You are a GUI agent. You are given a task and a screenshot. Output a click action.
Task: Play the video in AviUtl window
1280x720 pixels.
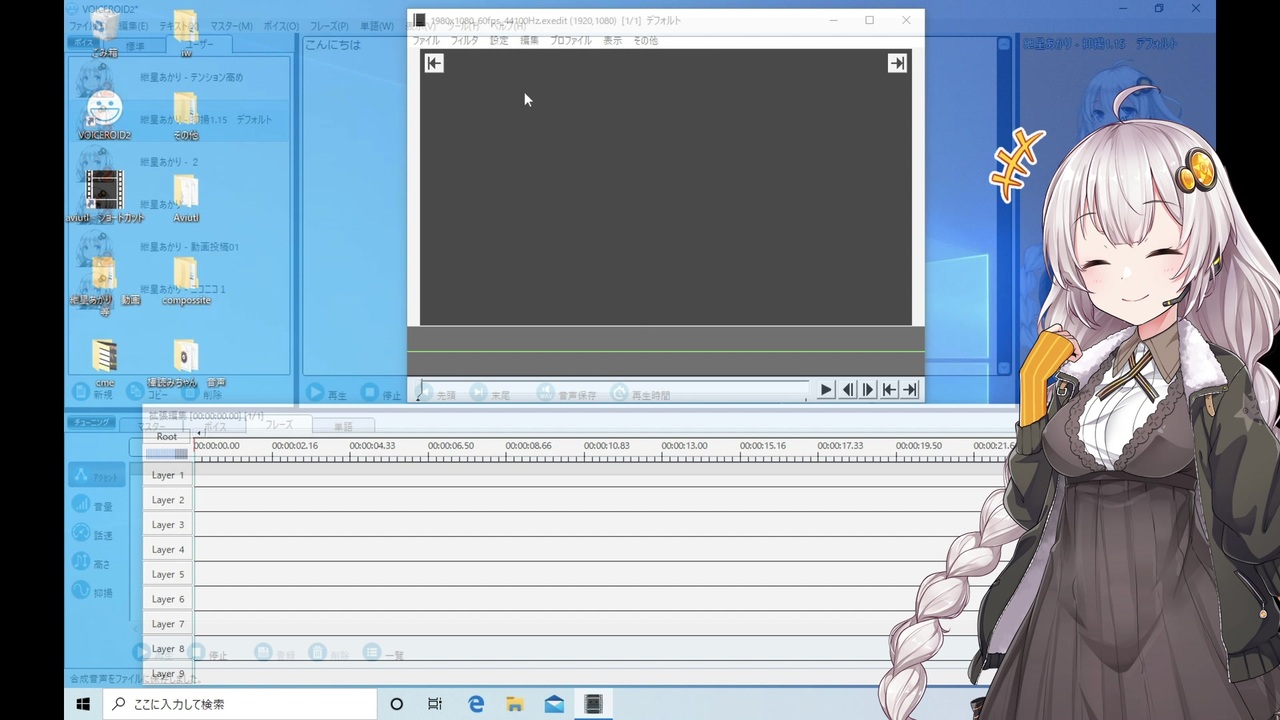point(826,390)
